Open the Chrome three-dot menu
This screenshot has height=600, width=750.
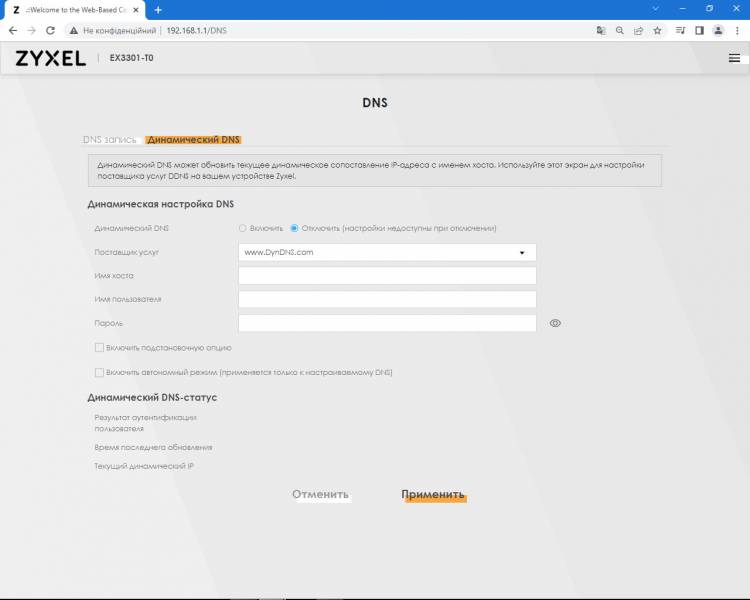(x=737, y=31)
